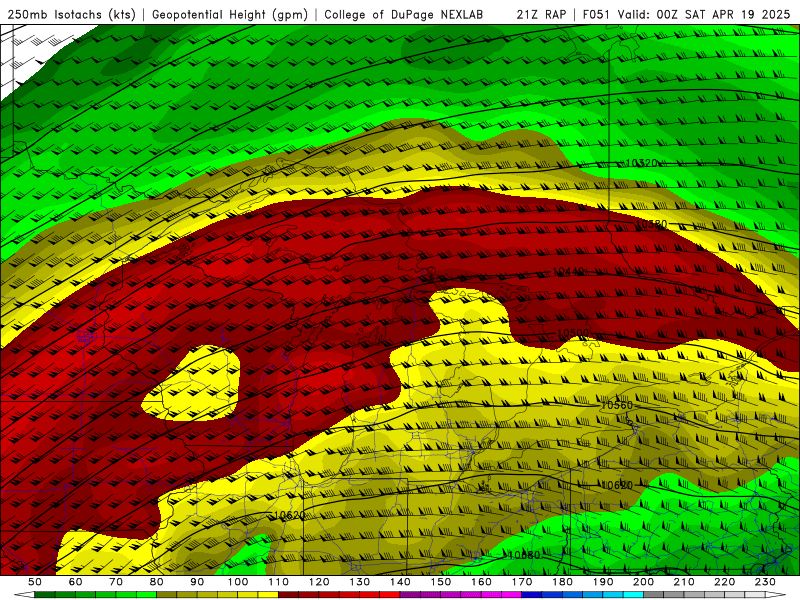Click the 'Geopotential Height (gpm)' title text
Viewport: 800px width, 600px height.
pos(230,15)
